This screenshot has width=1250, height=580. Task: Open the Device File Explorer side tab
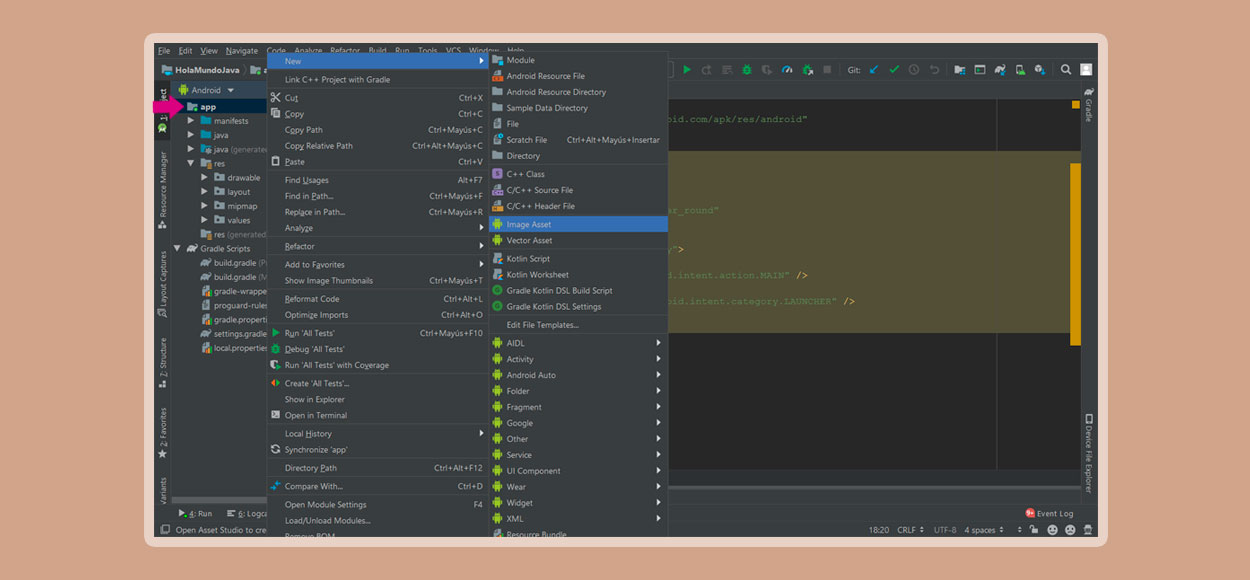click(1088, 452)
